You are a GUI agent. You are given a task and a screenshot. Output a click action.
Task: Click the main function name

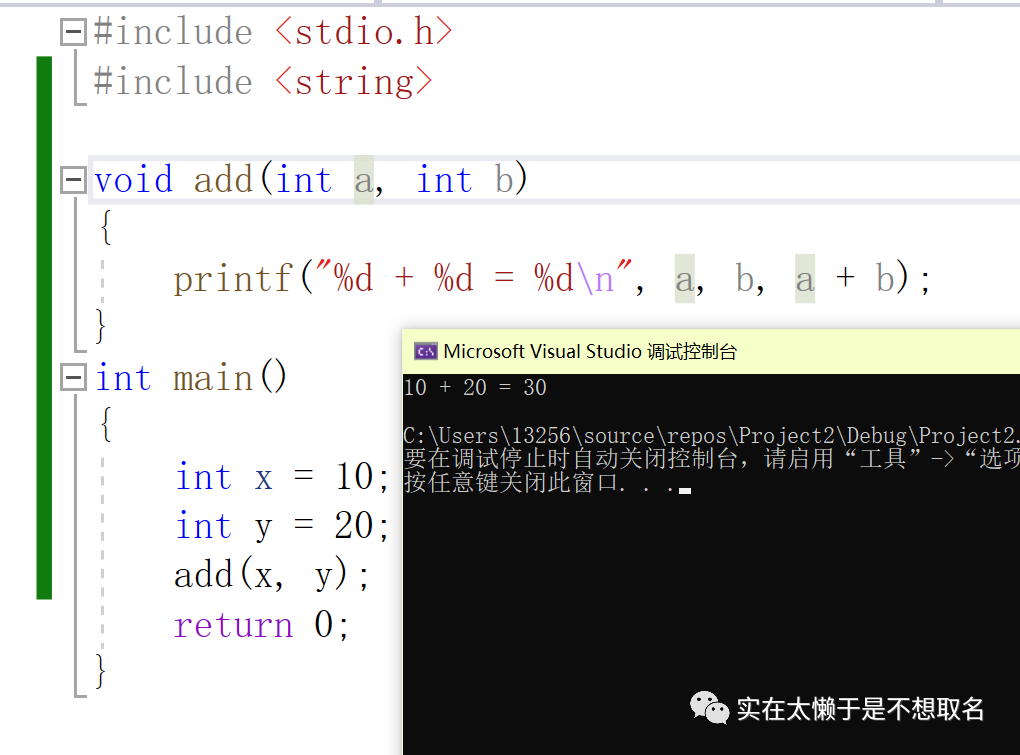pos(214,379)
